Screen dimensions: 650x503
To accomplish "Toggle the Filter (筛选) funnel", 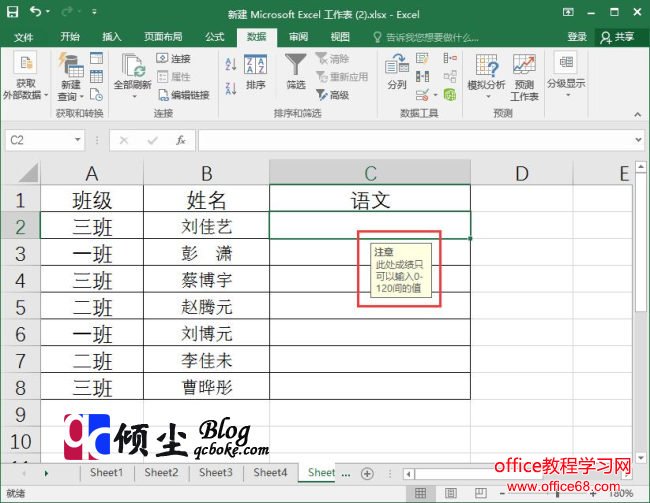I will pyautogui.click(x=296, y=72).
